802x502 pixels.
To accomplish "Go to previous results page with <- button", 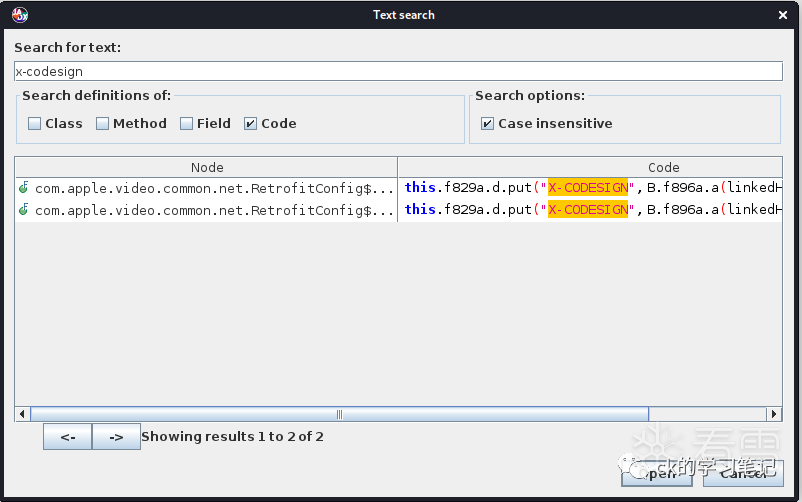I will click(67, 437).
